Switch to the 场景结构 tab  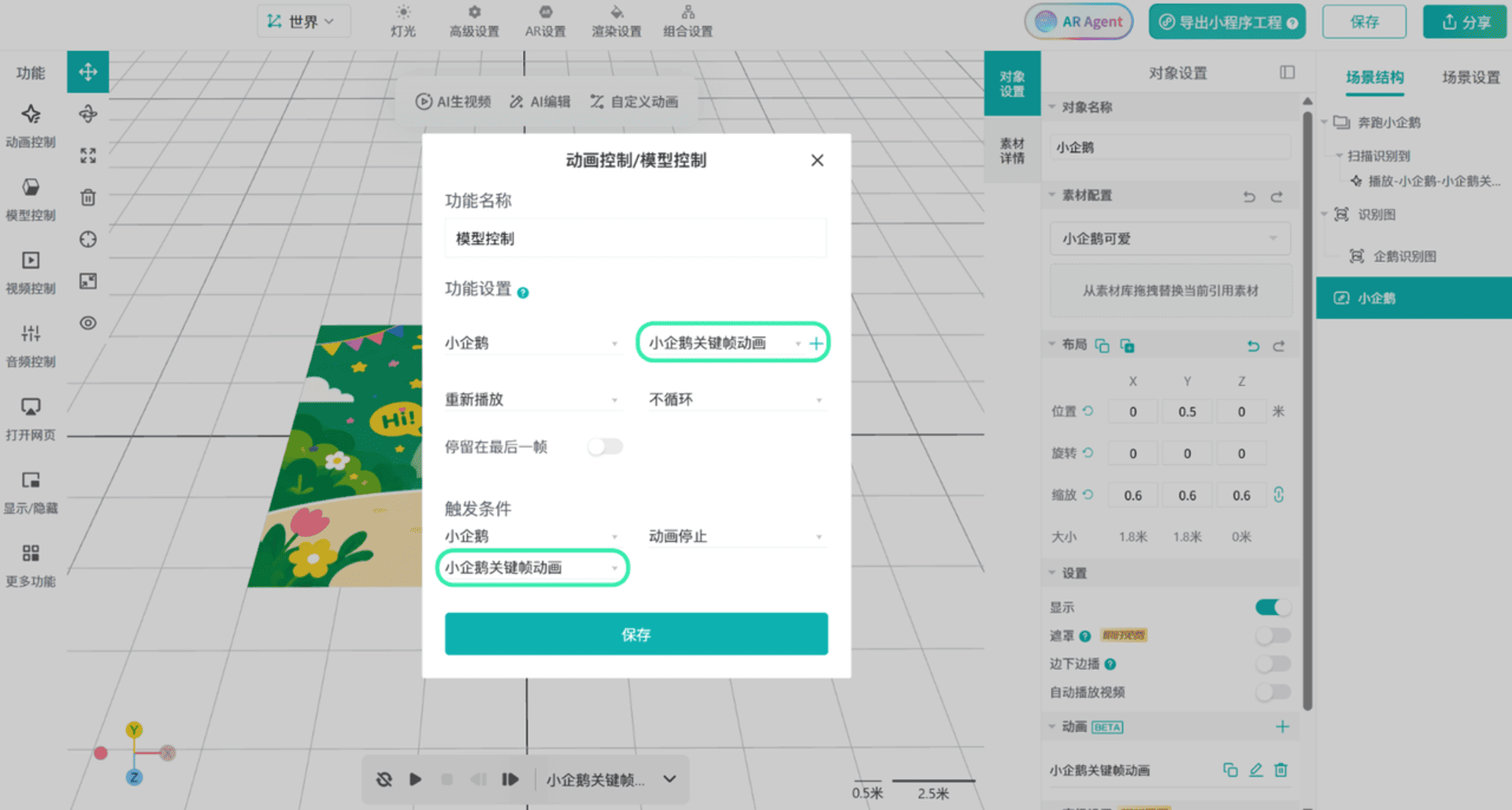1374,77
